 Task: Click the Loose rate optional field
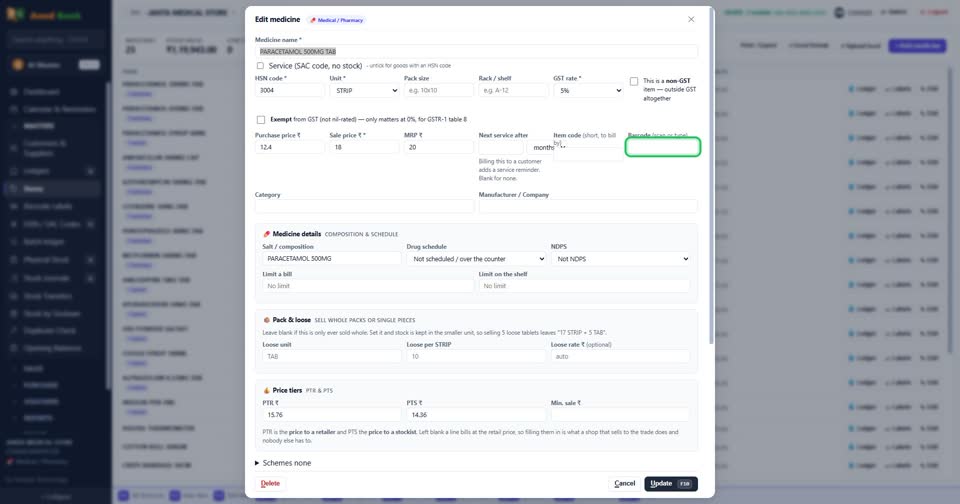[620, 356]
